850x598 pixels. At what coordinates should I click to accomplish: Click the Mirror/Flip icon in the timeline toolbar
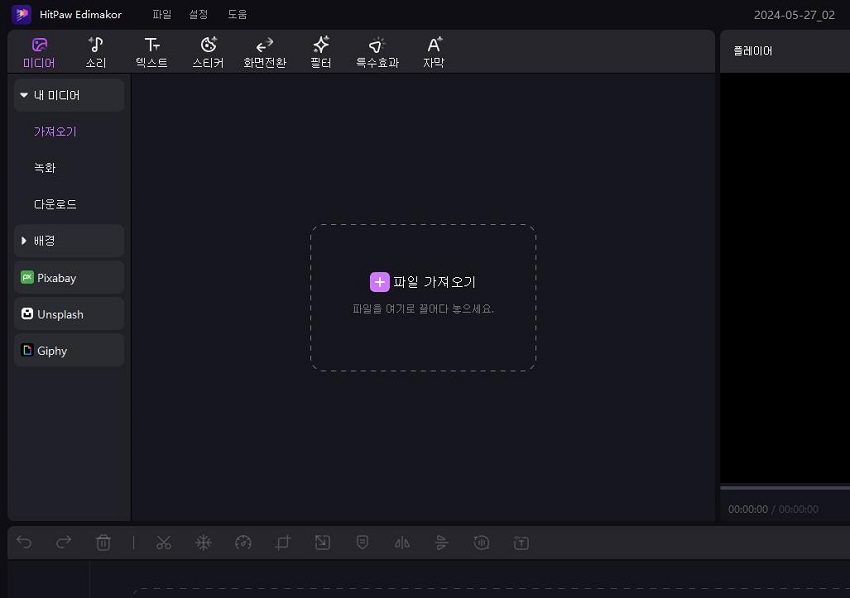click(402, 542)
